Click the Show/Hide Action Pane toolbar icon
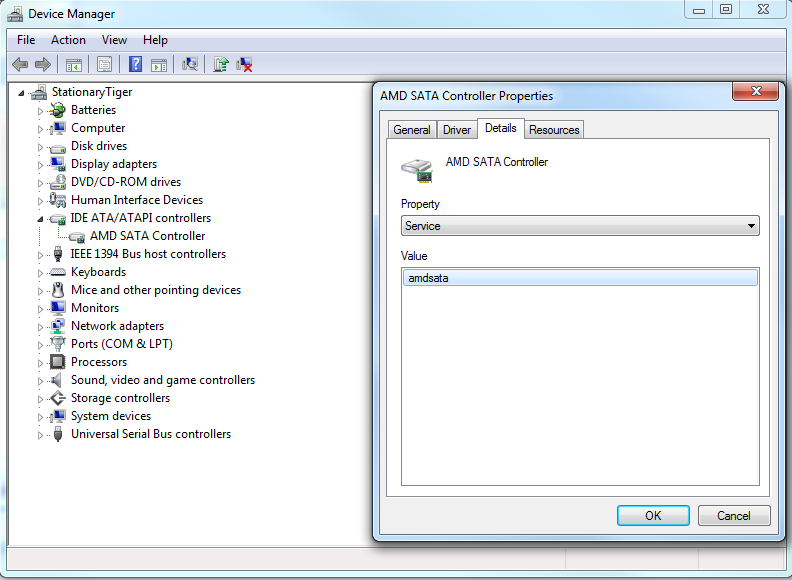 click(x=159, y=65)
